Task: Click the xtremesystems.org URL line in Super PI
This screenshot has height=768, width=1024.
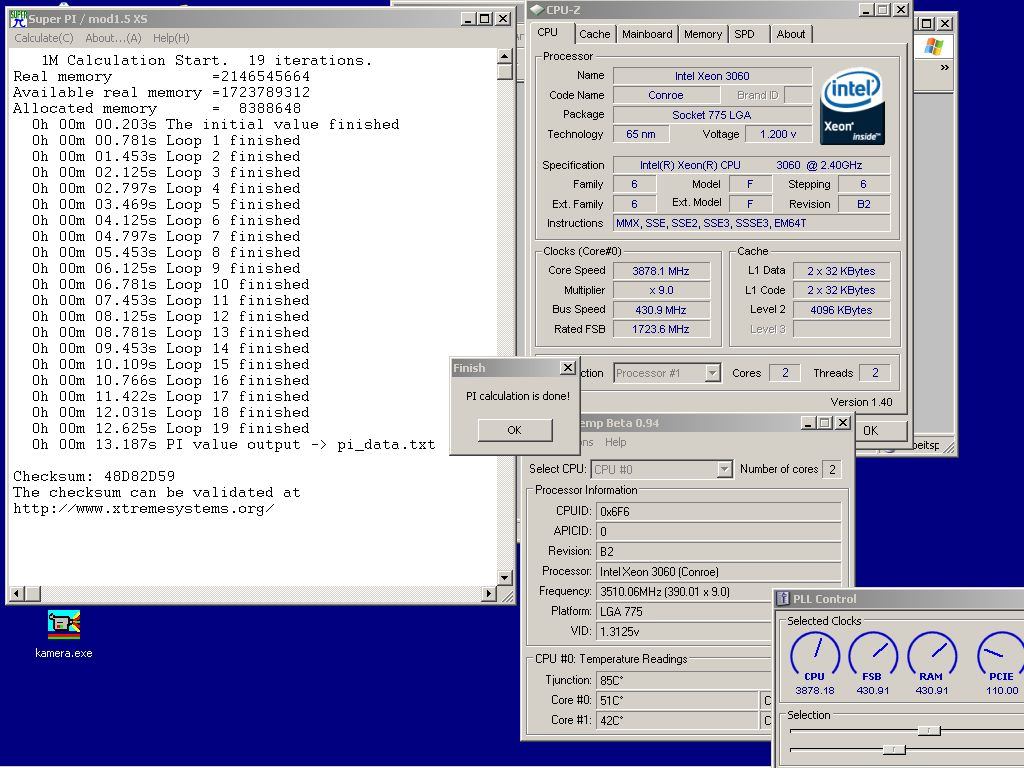Action: point(144,509)
